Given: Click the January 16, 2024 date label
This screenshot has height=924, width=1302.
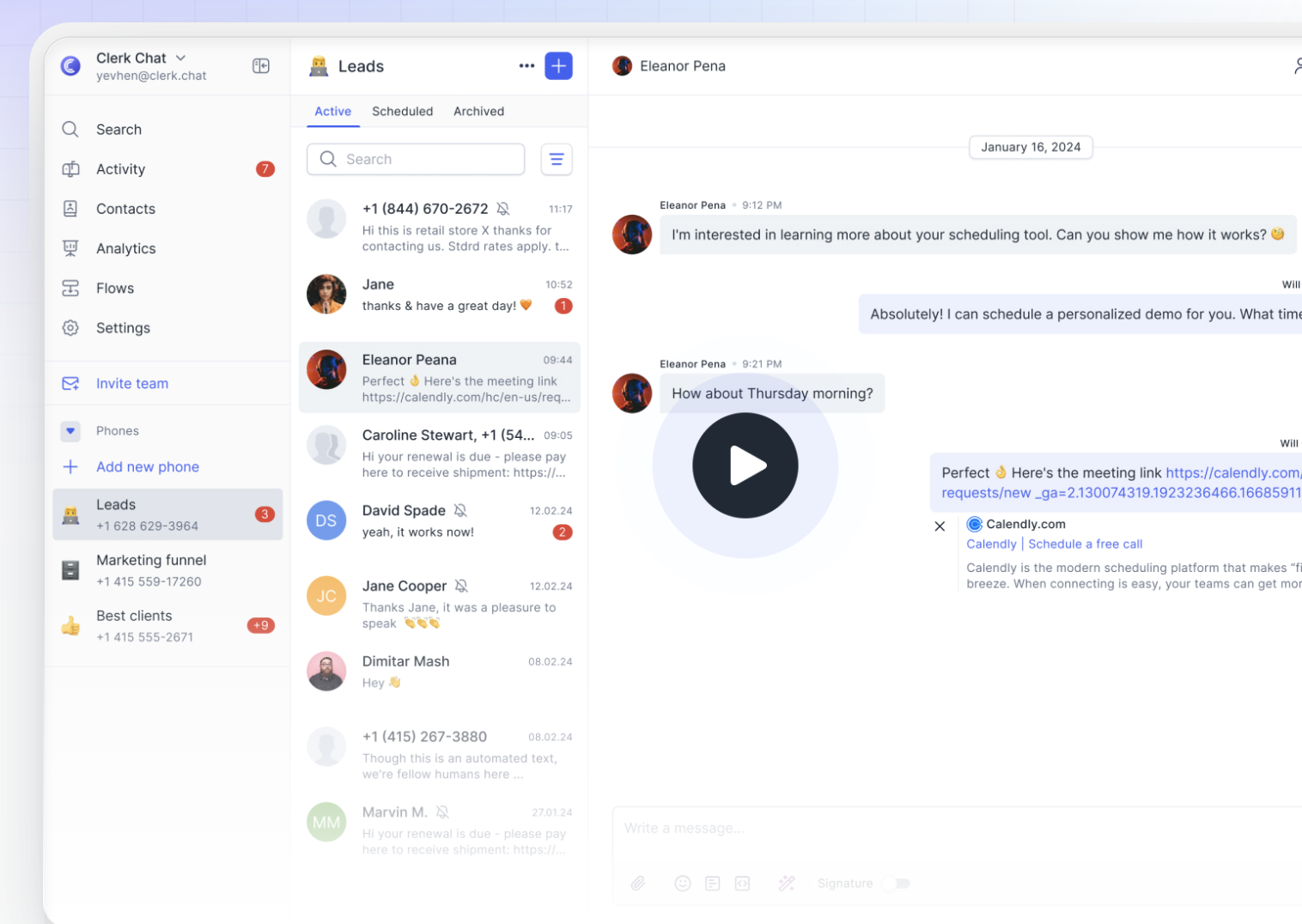Looking at the screenshot, I should point(1031,148).
